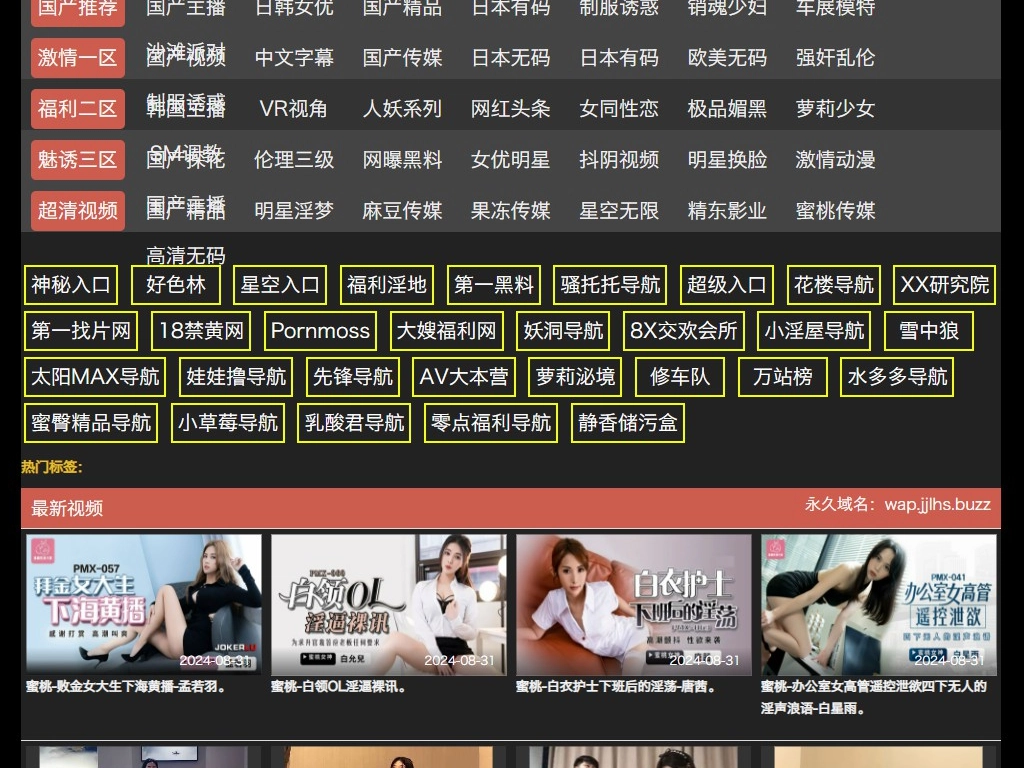The width and height of the screenshot is (1024, 768).
Task: Go to the 网红头条 category
Action: (510, 109)
